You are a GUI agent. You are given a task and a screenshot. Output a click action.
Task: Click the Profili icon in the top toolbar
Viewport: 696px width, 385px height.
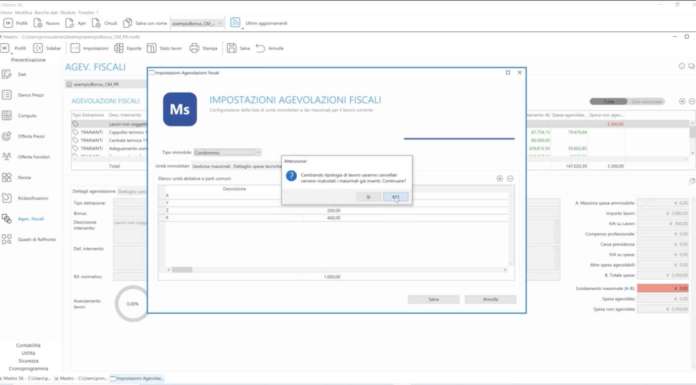[x=8, y=23]
